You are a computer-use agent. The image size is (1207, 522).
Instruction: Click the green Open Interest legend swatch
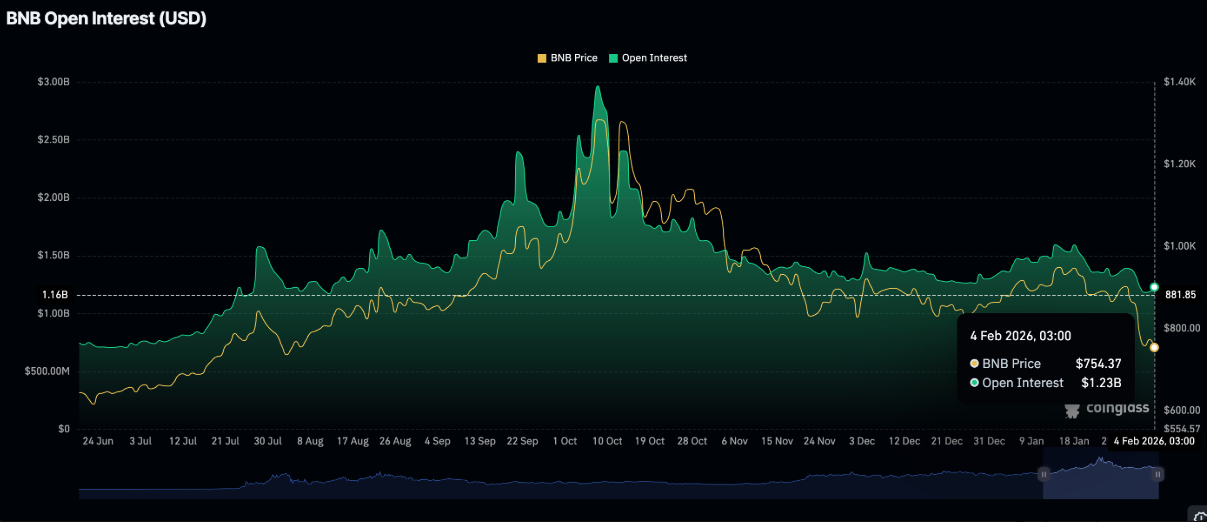614,58
